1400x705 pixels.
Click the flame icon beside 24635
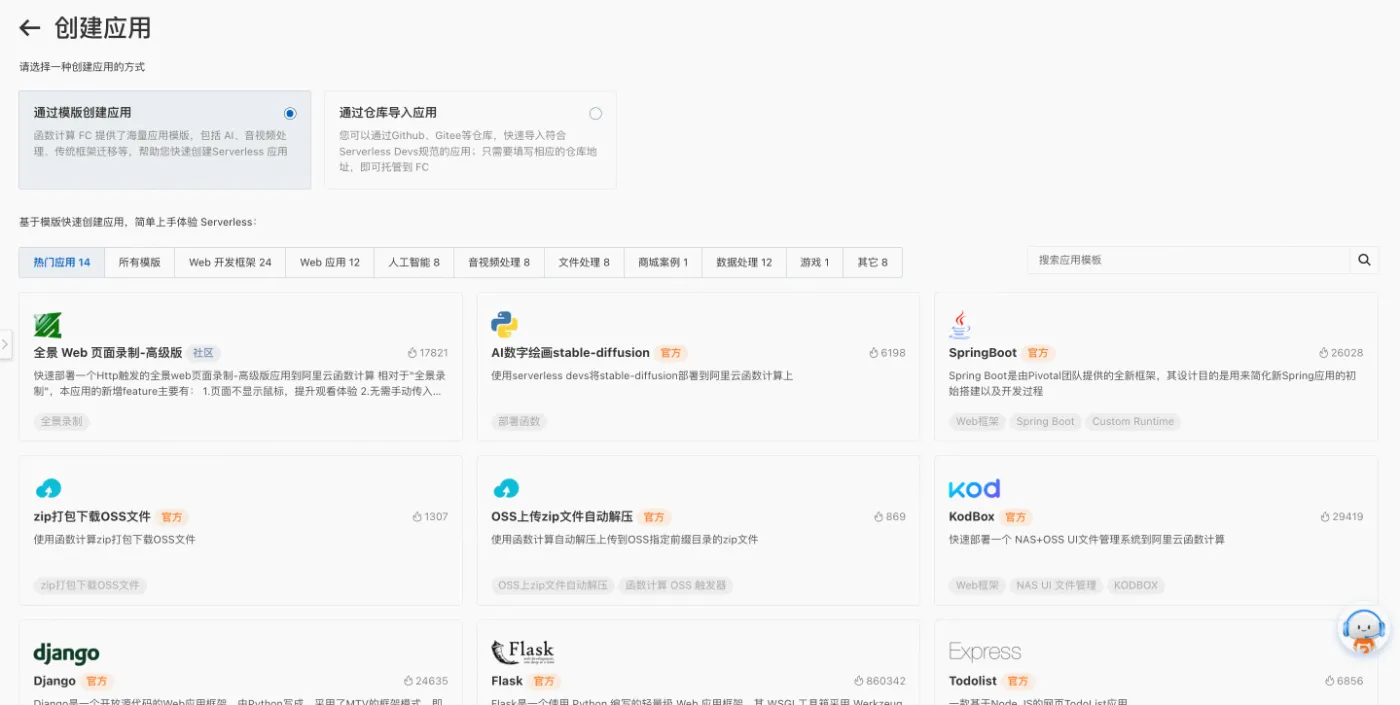pos(409,681)
